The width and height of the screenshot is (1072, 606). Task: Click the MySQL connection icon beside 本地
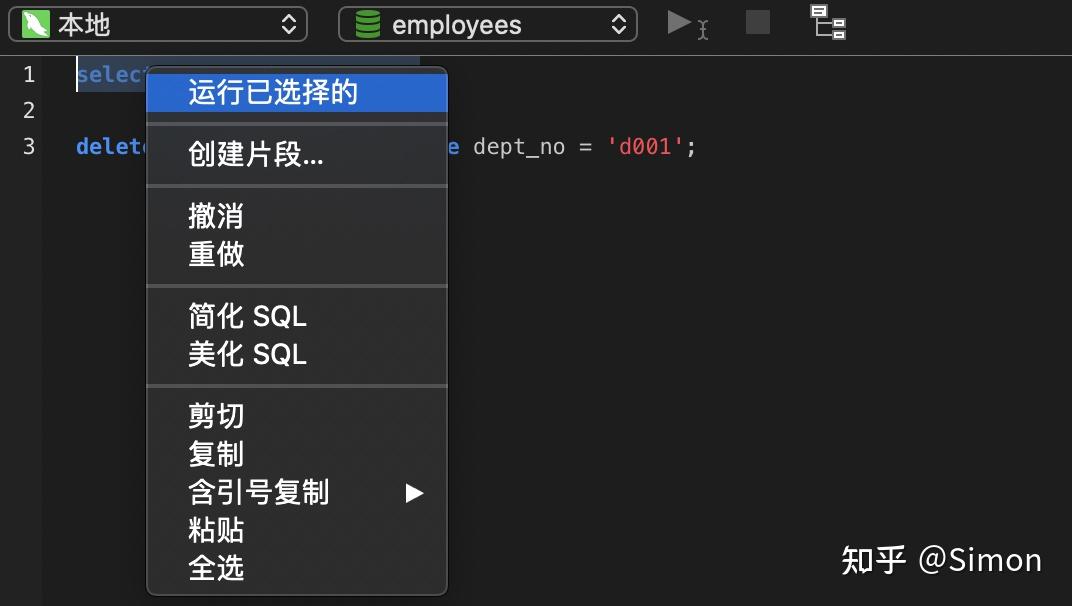pos(36,24)
